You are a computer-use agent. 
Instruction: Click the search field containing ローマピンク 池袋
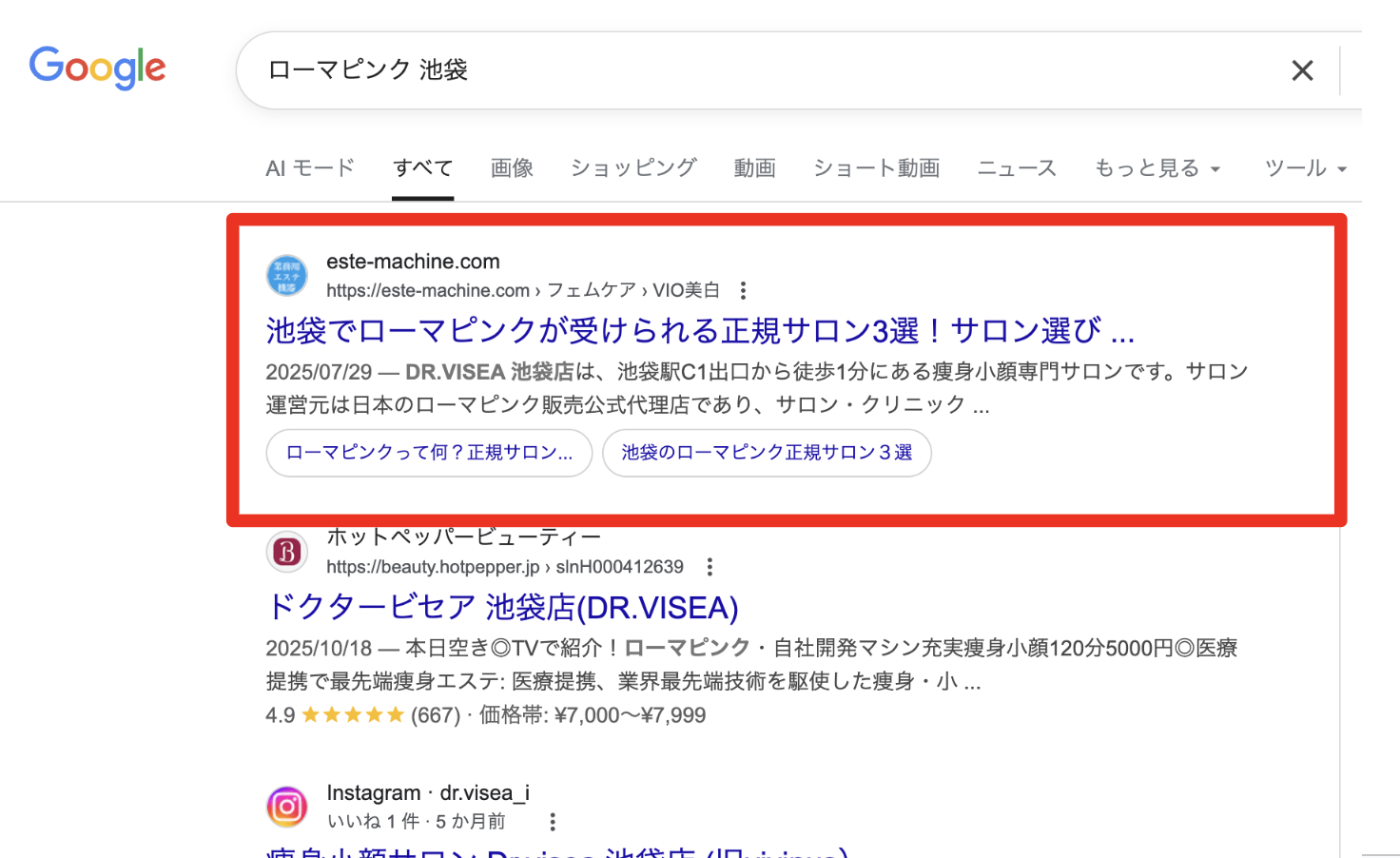click(761, 70)
